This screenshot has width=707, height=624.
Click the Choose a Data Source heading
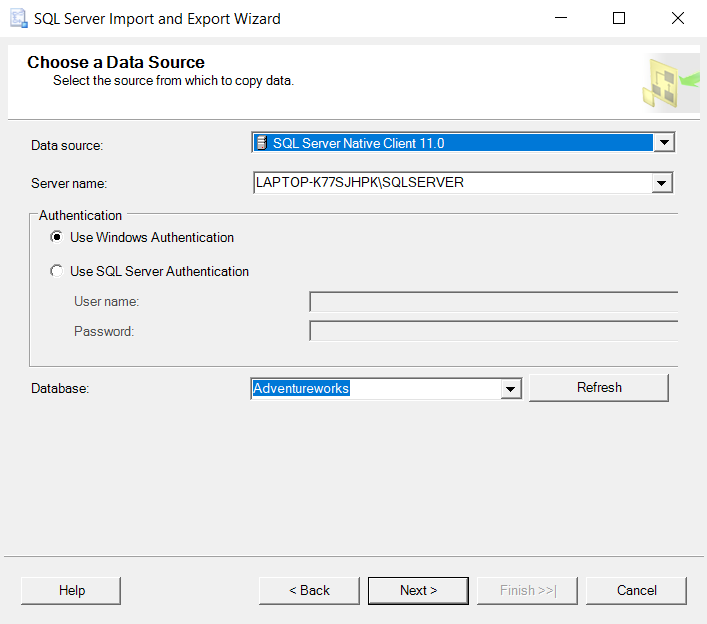point(116,62)
